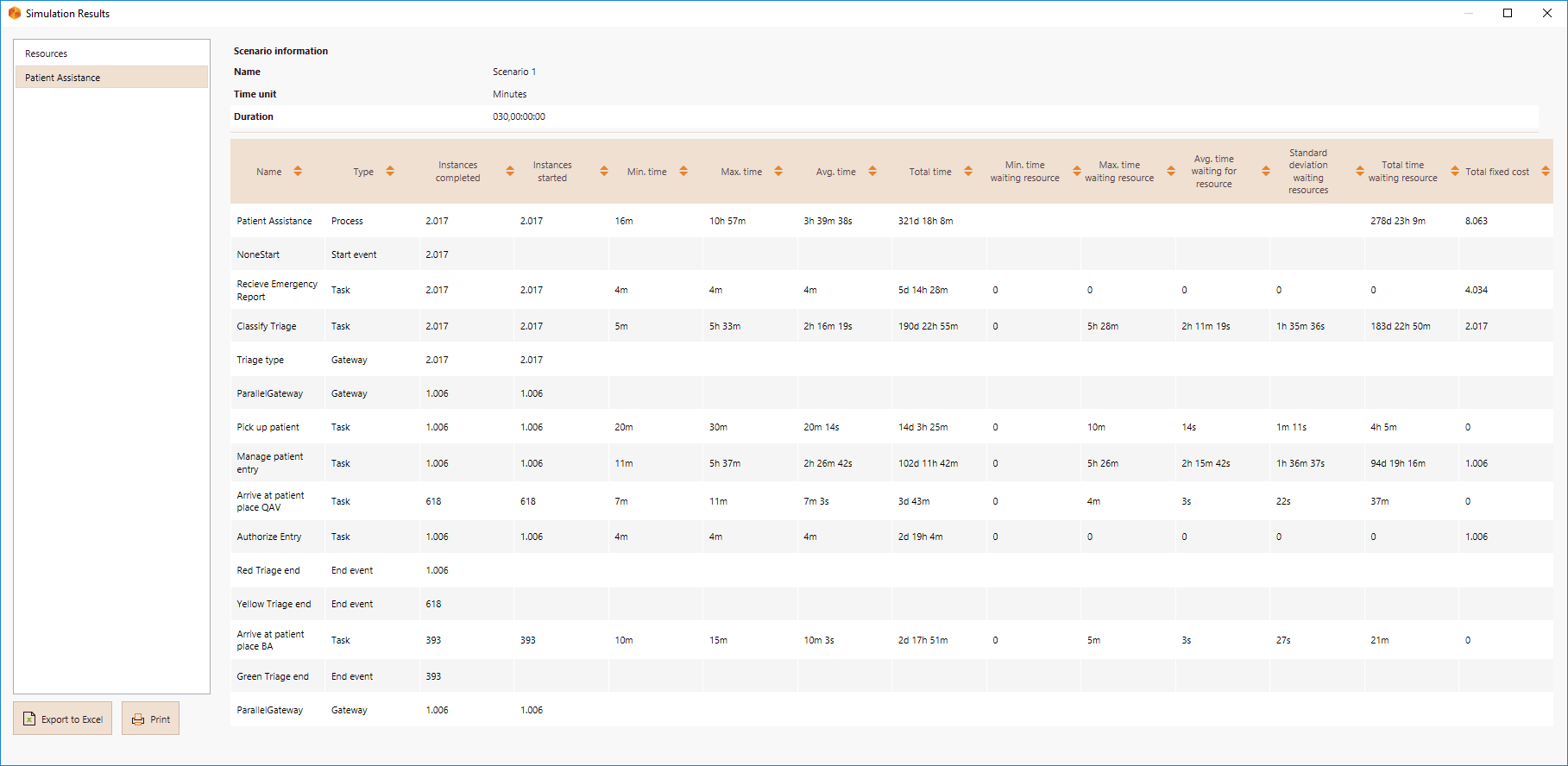1568x766 pixels.
Task: Click the duration value 030,00:00:00
Action: [x=519, y=116]
